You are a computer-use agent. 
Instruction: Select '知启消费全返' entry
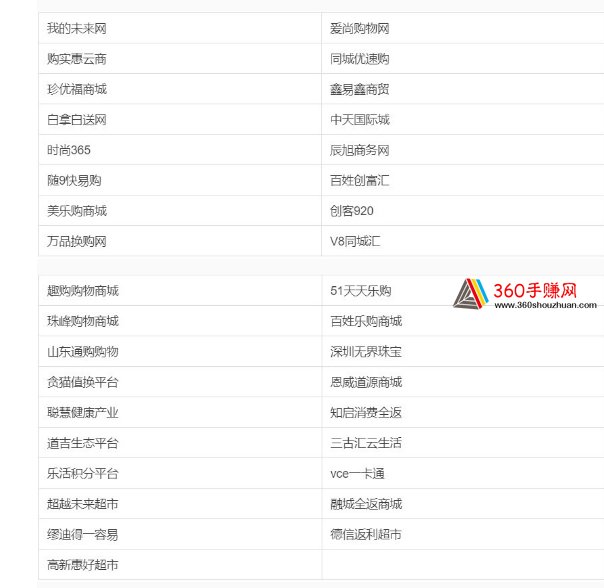tap(366, 412)
